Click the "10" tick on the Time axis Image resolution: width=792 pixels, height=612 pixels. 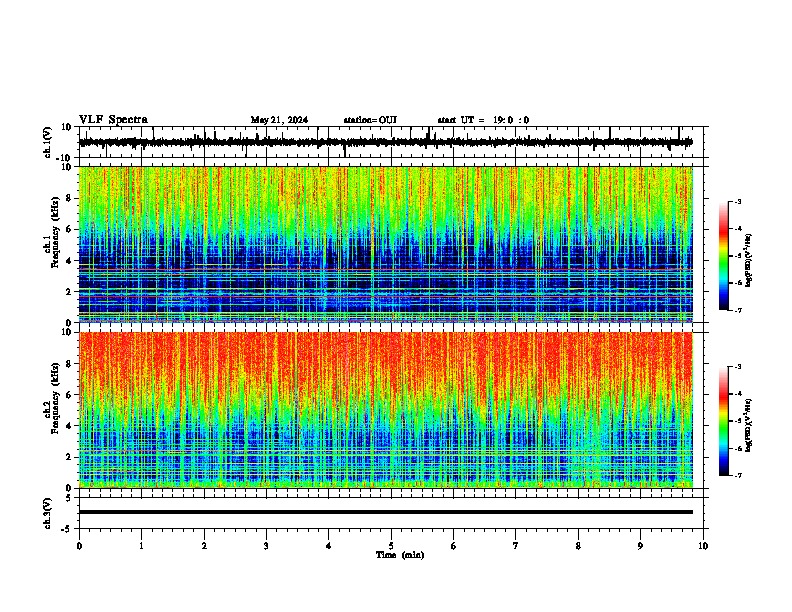[703, 546]
